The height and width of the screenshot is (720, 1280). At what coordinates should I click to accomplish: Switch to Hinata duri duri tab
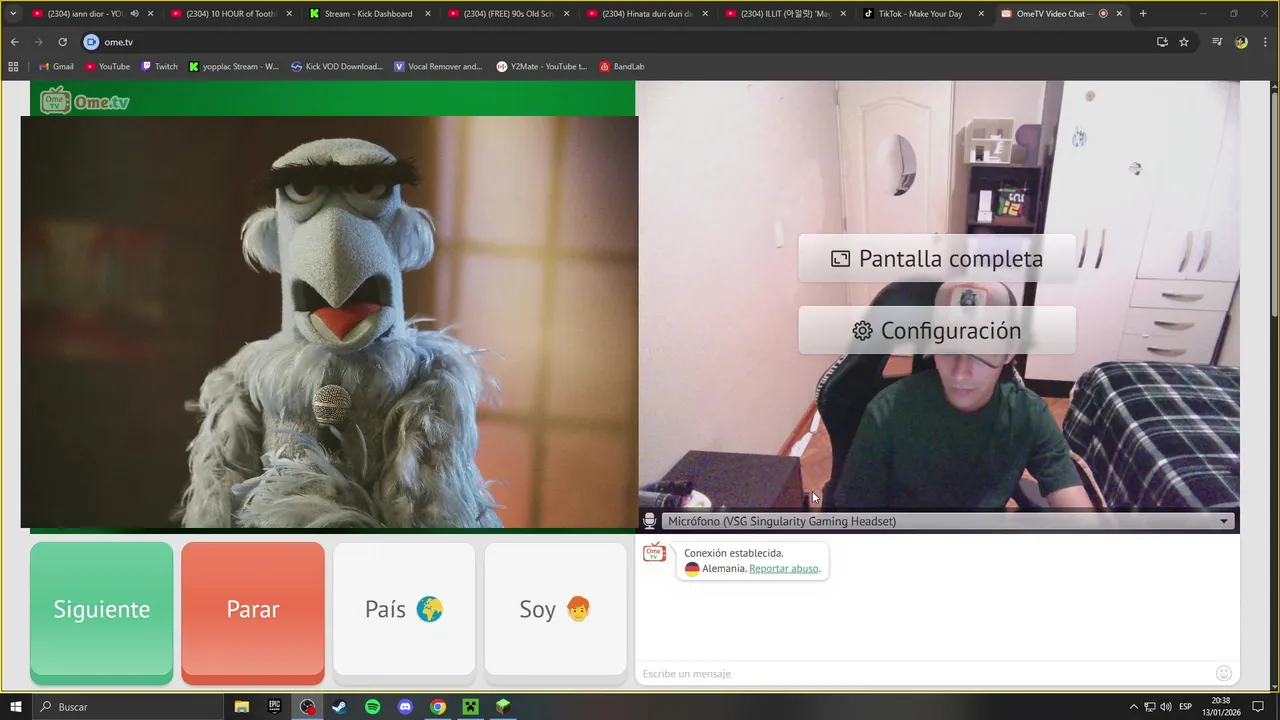click(646, 14)
